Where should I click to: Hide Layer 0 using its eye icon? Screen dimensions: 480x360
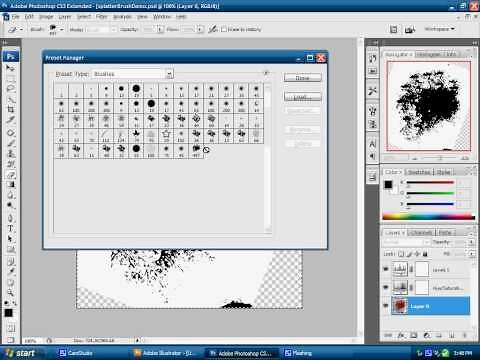pyautogui.click(x=386, y=306)
